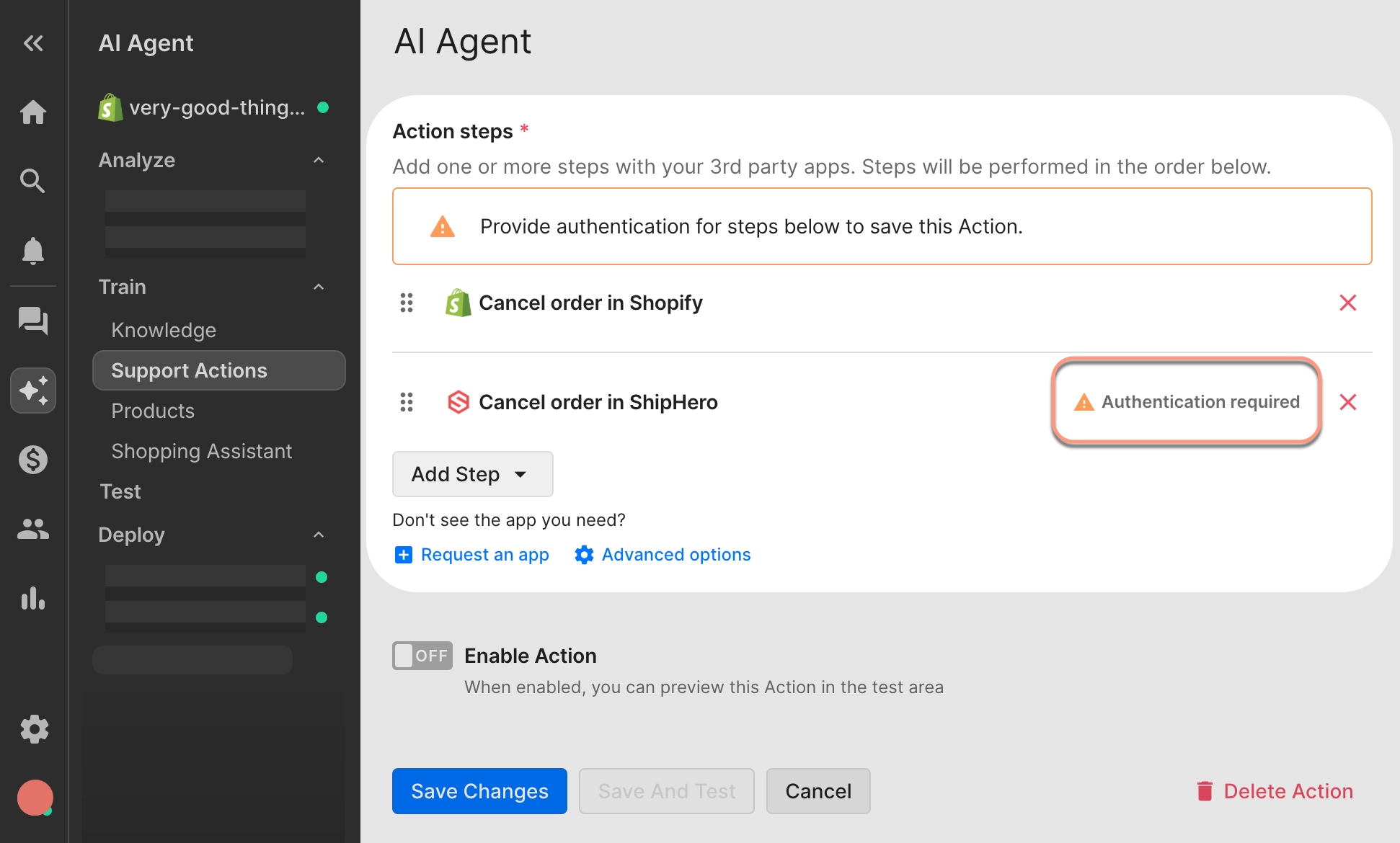Grab the drag handle for Shopify step
1400x843 pixels.
click(x=407, y=303)
